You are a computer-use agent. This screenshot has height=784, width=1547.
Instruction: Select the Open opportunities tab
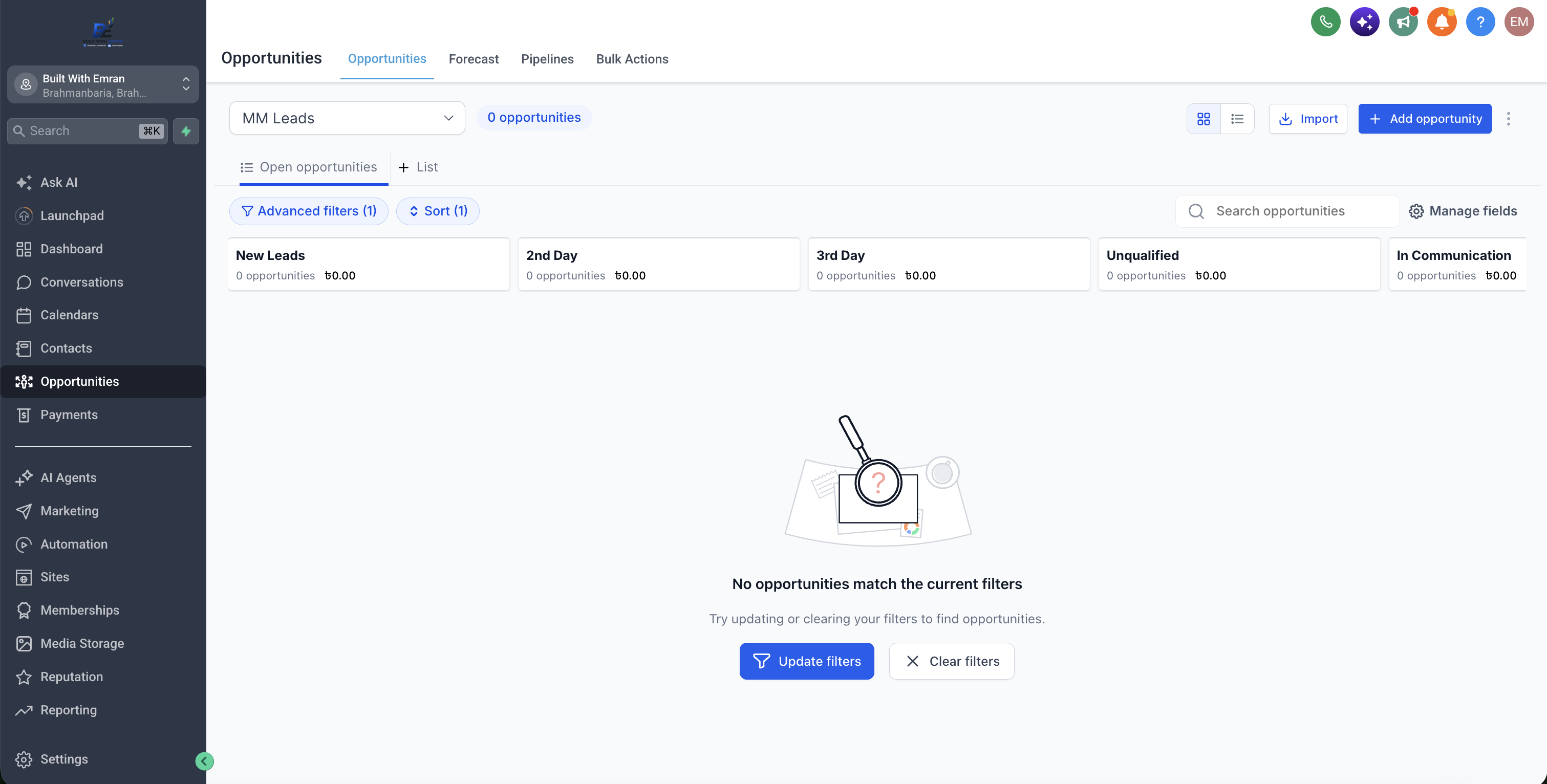coord(309,167)
